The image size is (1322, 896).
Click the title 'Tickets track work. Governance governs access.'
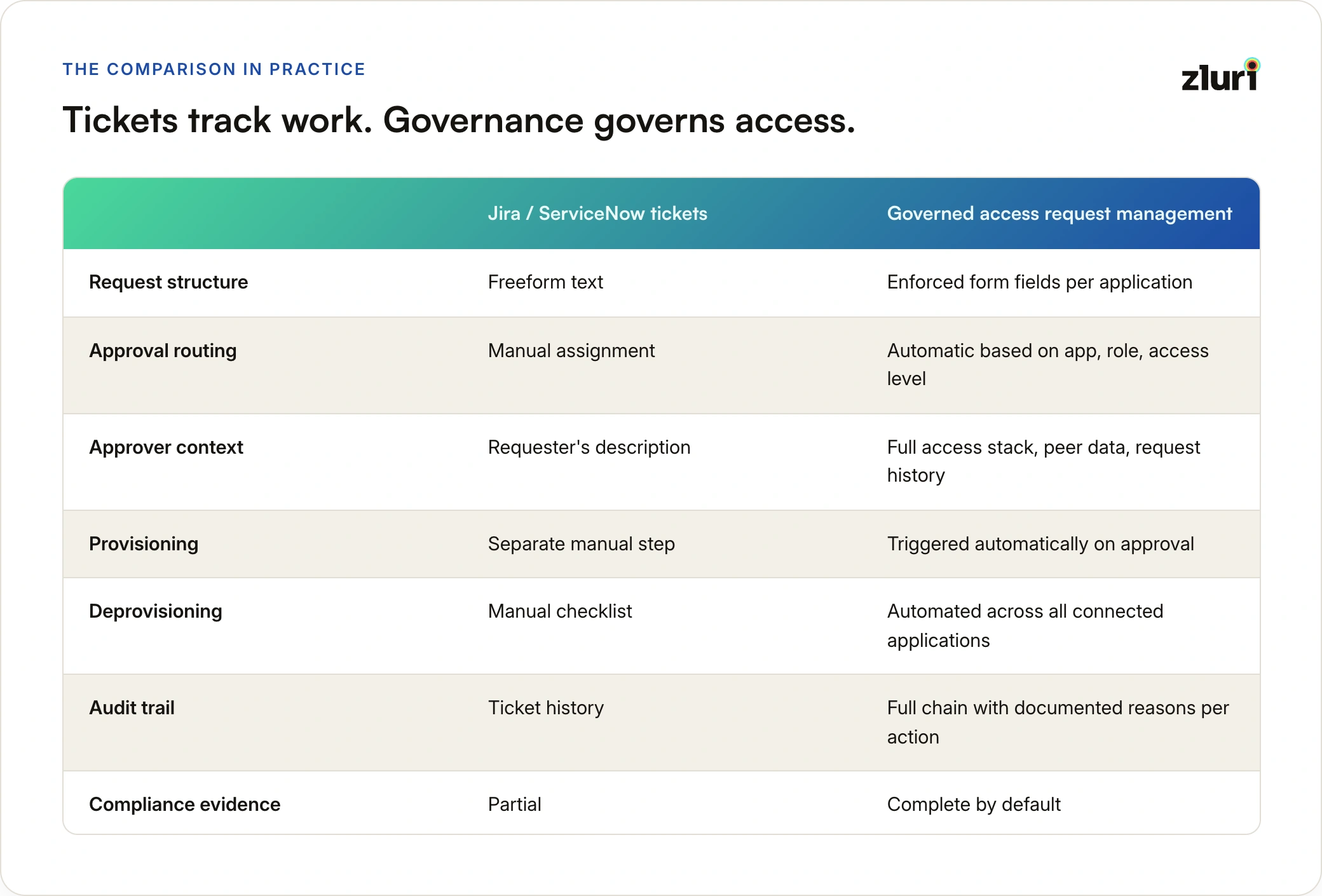(x=459, y=120)
